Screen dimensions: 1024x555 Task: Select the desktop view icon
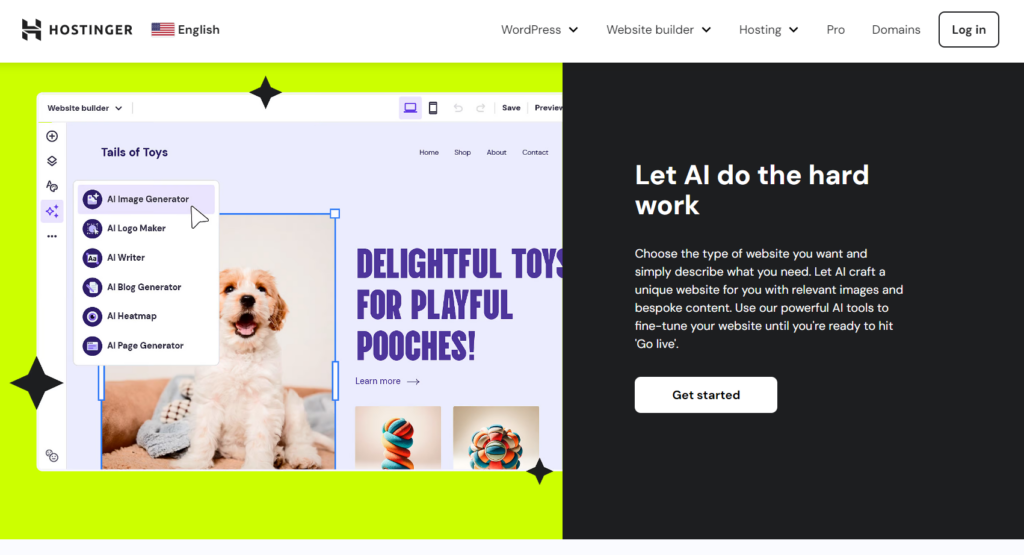tap(410, 108)
